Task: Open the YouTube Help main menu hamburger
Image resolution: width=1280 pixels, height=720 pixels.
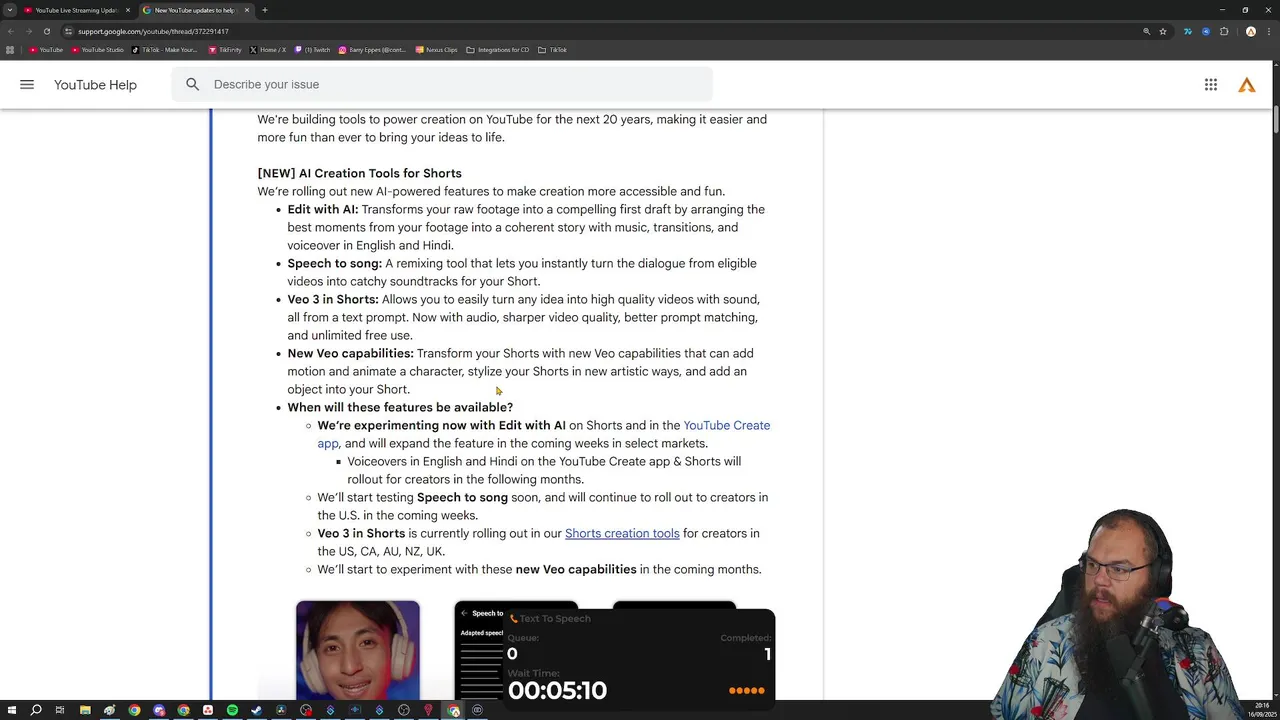Action: (27, 85)
